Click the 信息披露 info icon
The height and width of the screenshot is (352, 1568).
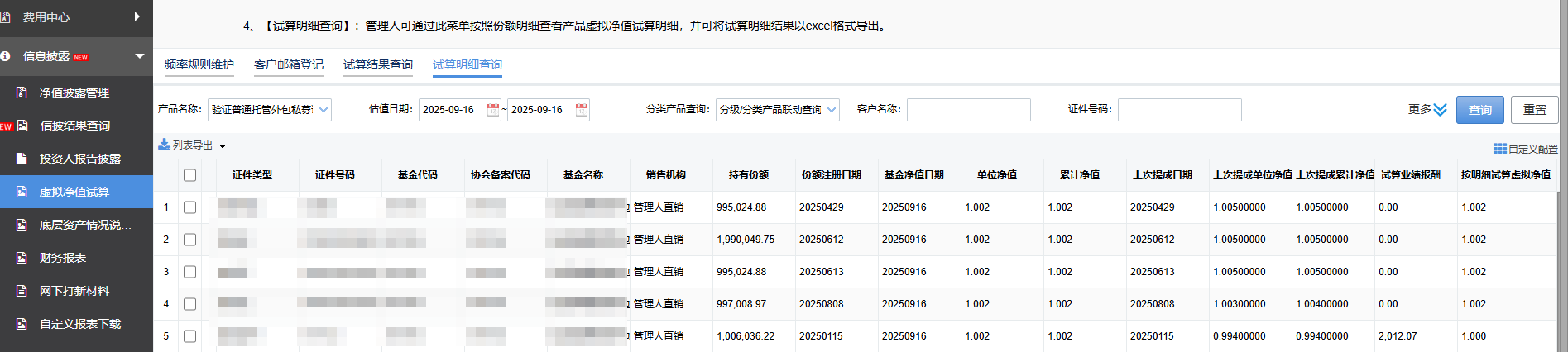[x=5, y=56]
